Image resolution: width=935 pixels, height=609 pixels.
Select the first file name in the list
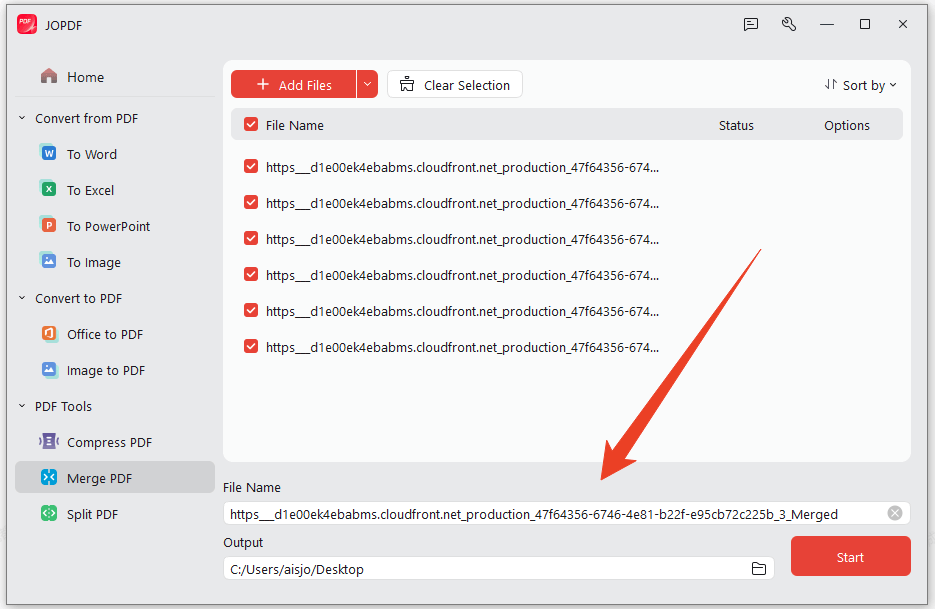(462, 167)
